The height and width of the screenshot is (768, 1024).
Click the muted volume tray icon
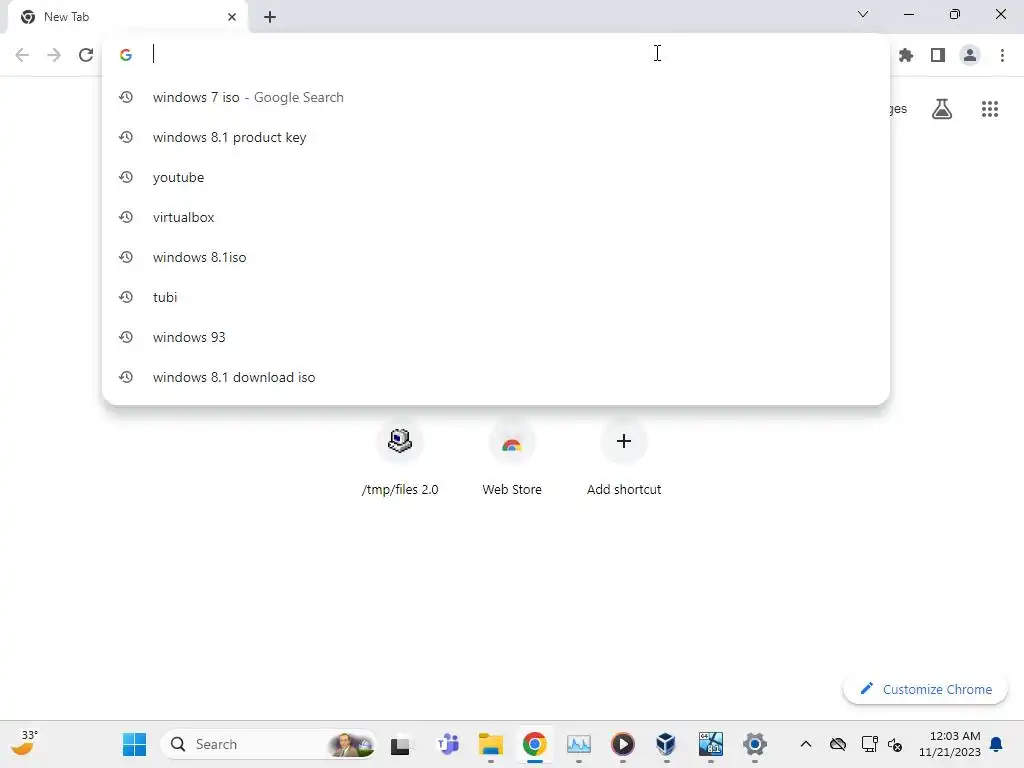[x=895, y=744]
